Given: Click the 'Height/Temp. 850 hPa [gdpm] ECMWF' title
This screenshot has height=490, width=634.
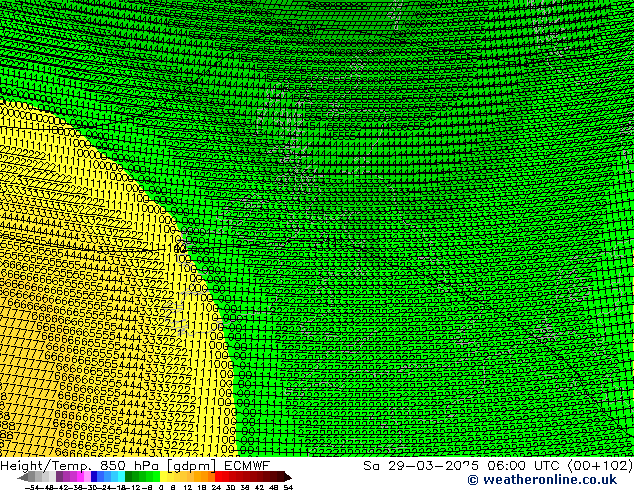Looking at the screenshot, I should (x=135, y=465).
